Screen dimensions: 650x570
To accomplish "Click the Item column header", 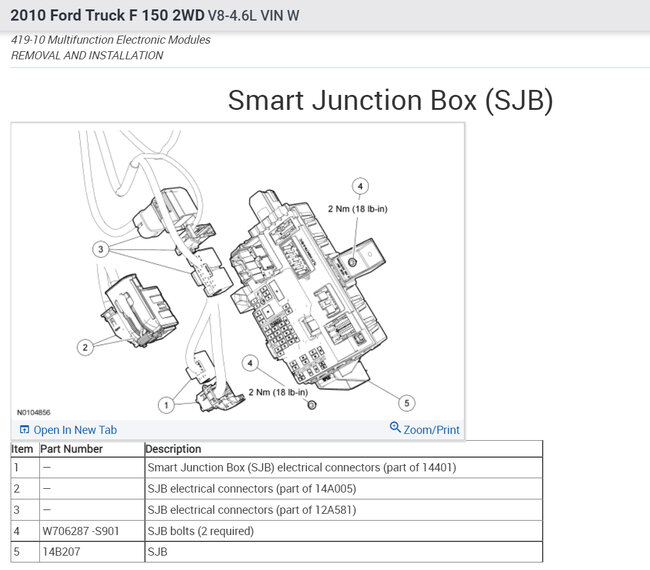I will coord(22,449).
